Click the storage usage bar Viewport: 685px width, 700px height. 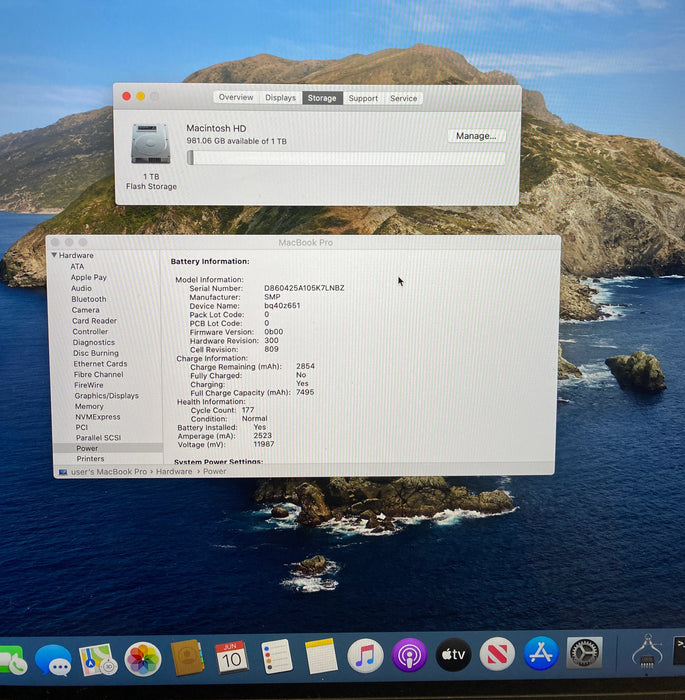pos(346,158)
